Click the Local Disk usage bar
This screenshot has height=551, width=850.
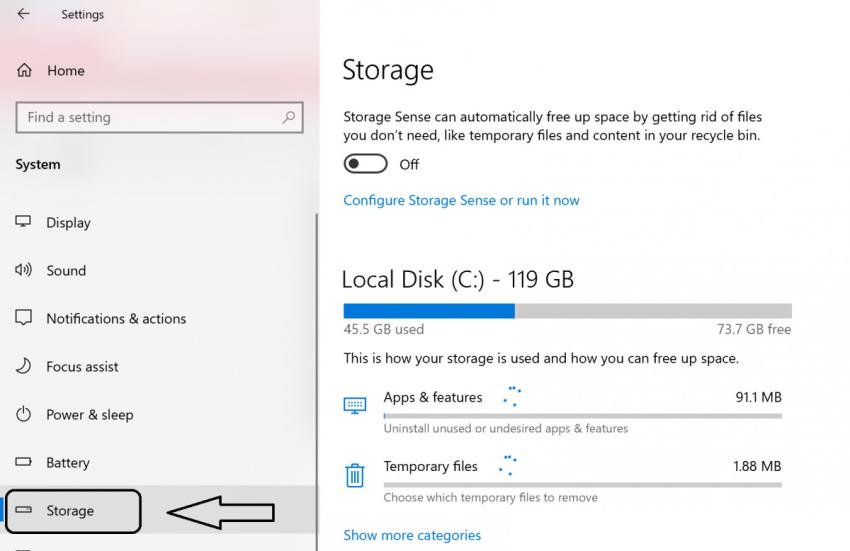[x=568, y=311]
